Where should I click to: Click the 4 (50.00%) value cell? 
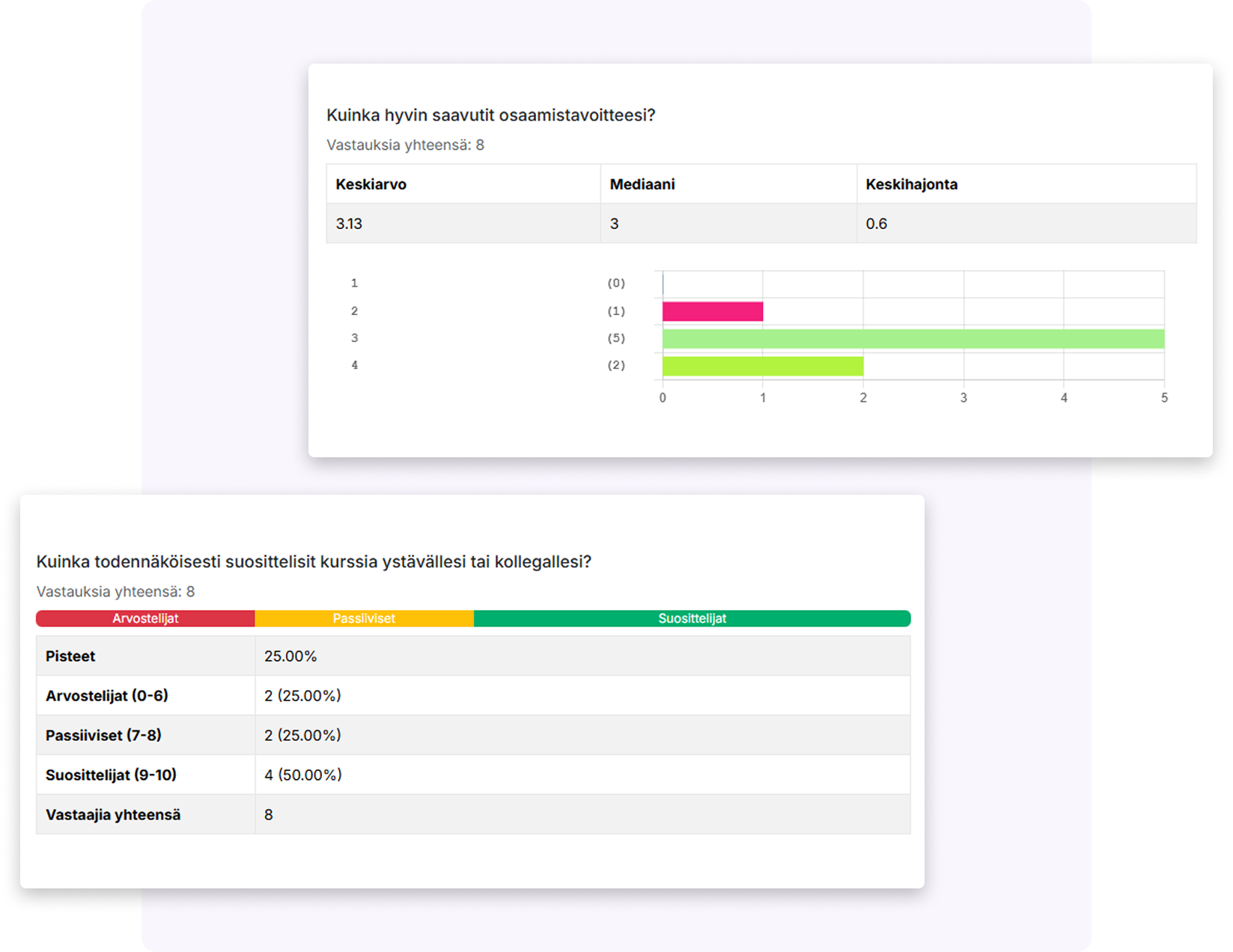pyautogui.click(x=302, y=775)
